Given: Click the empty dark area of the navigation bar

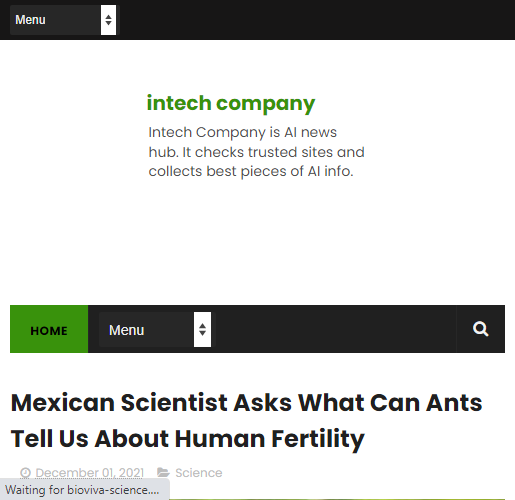Looking at the screenshot, I should [333, 329].
